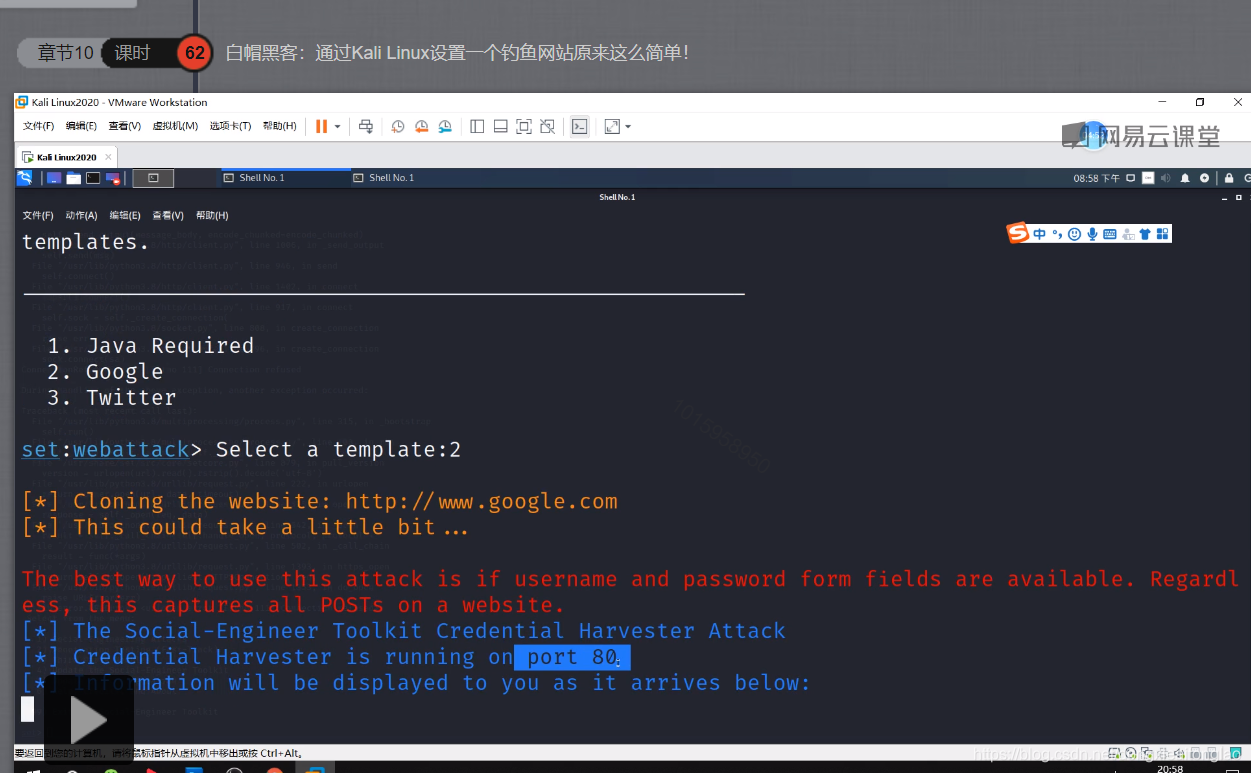Open the 虚拟机(M) menu

click(175, 127)
